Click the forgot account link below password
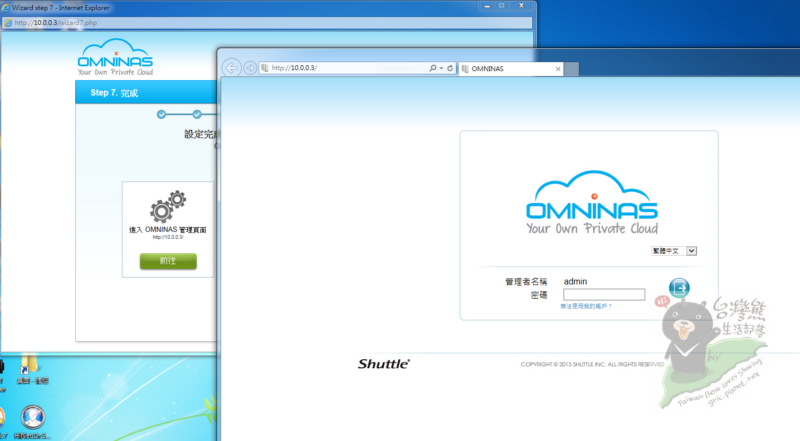The width and height of the screenshot is (800, 441). tap(586, 306)
